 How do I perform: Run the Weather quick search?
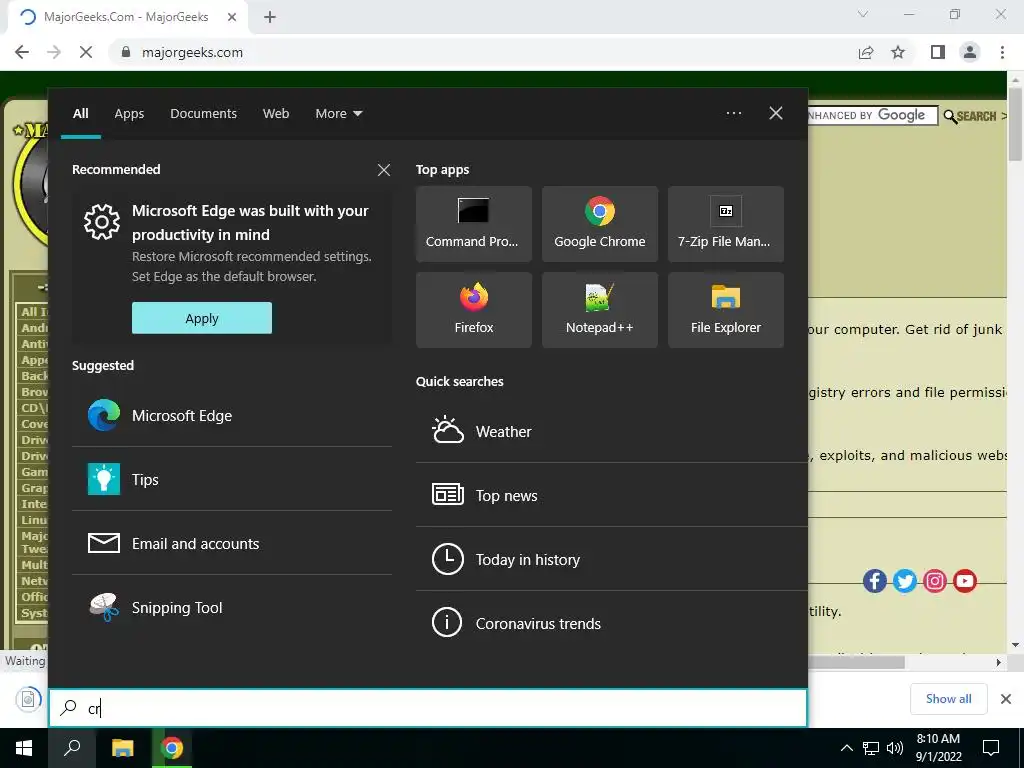[x=611, y=431]
